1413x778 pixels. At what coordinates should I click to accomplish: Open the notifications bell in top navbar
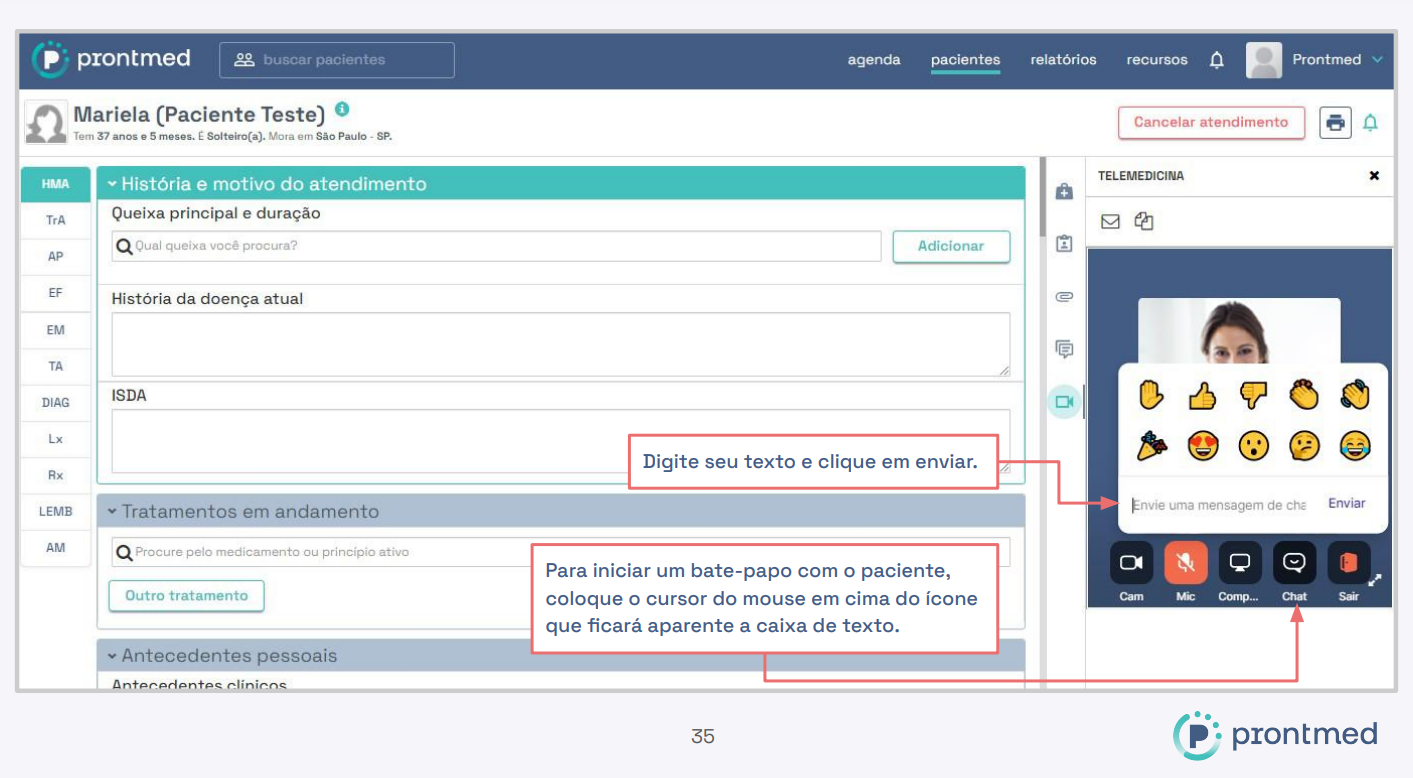[1216, 60]
